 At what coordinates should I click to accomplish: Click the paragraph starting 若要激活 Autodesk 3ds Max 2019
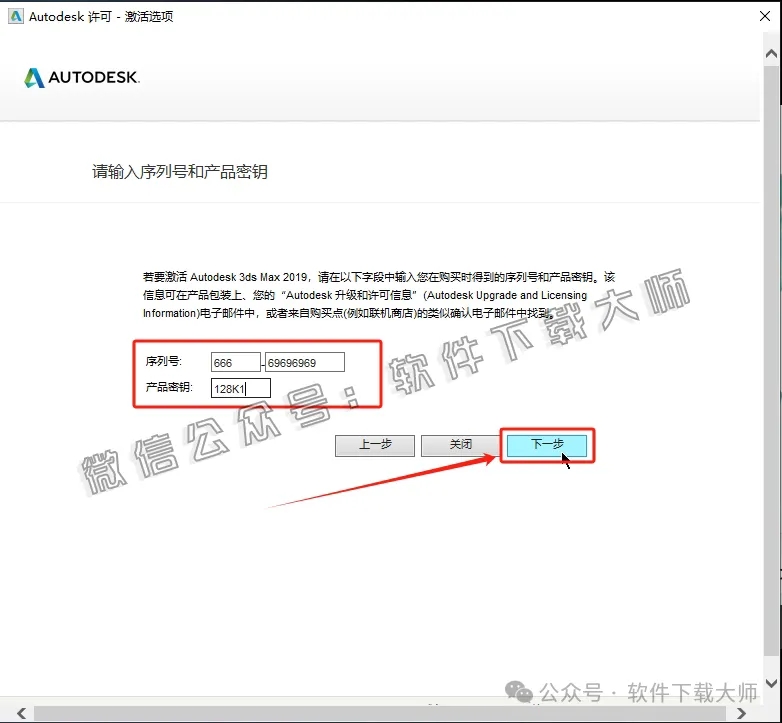[379, 295]
